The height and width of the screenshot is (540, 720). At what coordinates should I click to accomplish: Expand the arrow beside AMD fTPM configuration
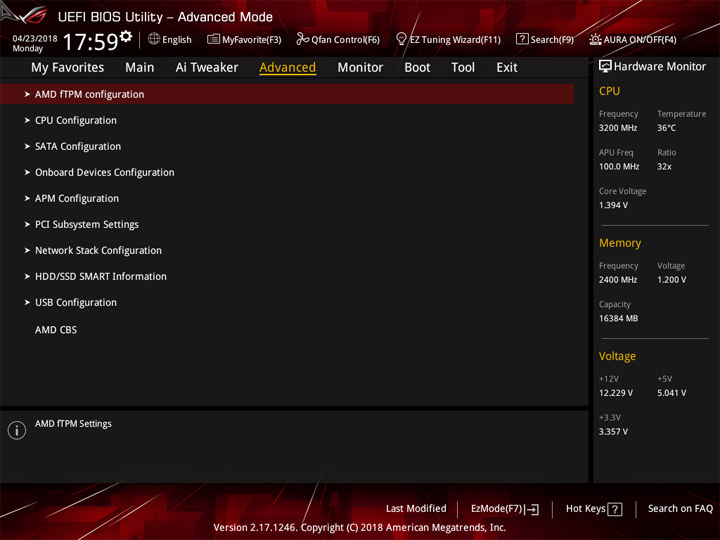(27, 94)
